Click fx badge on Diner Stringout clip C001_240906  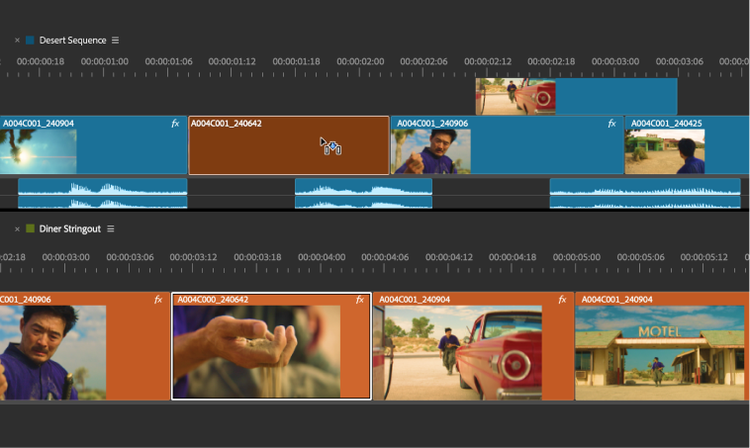click(x=158, y=300)
